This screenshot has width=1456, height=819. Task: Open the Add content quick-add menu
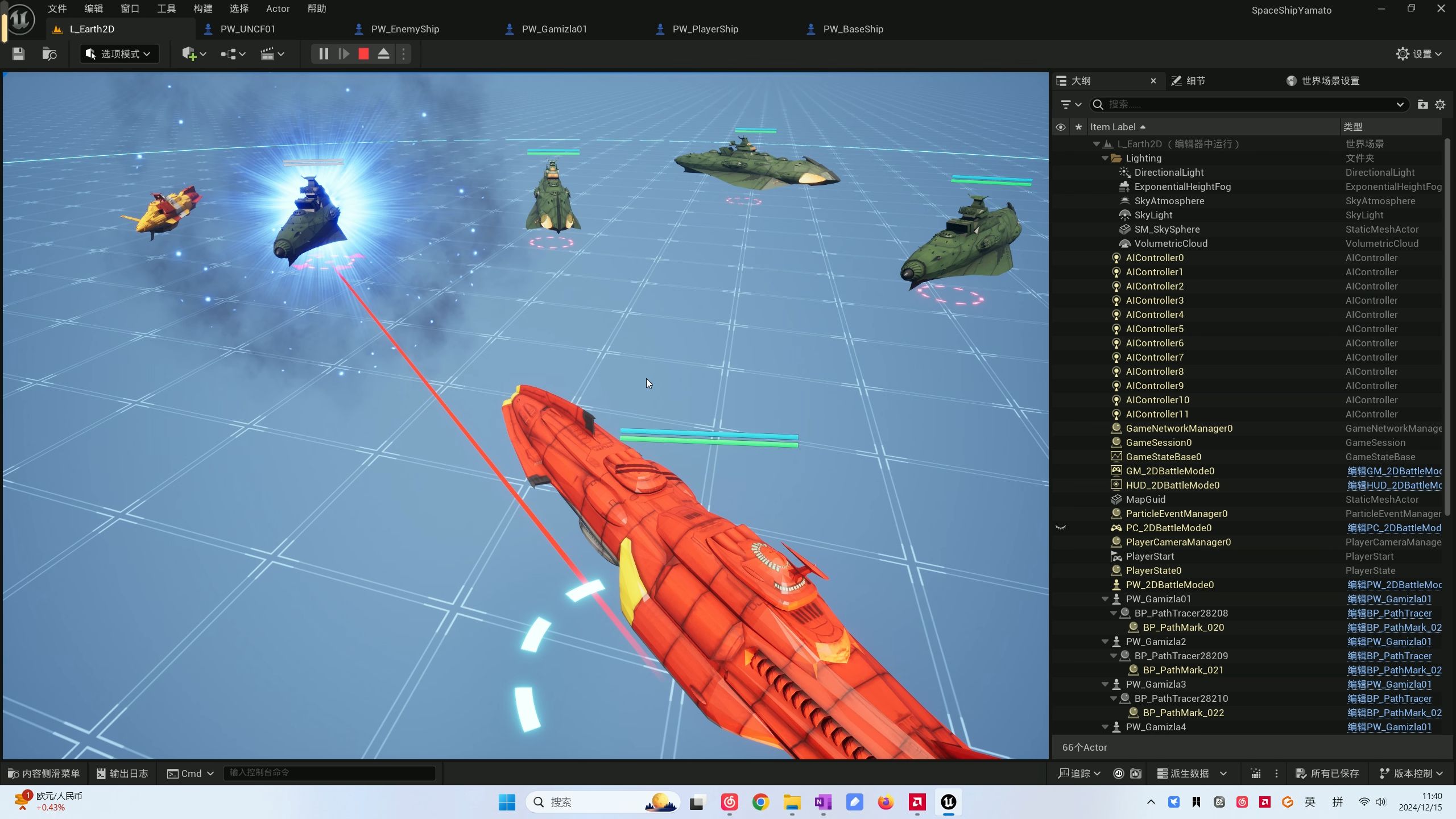pos(193,54)
